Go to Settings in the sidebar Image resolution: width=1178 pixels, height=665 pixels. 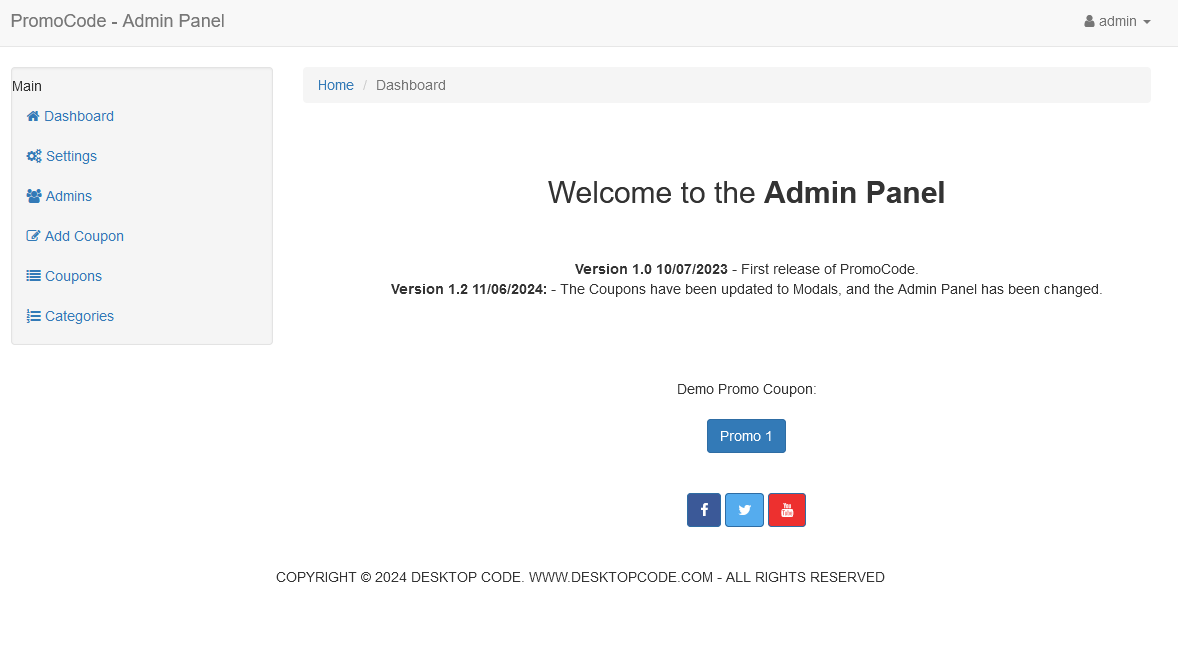[x=71, y=156]
